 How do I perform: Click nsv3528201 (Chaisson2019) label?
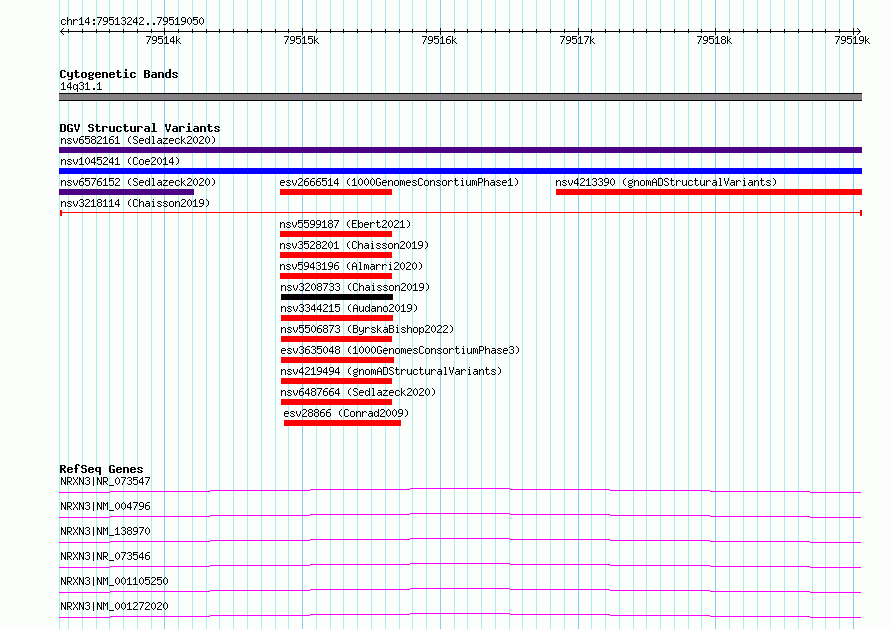pyautogui.click(x=354, y=245)
